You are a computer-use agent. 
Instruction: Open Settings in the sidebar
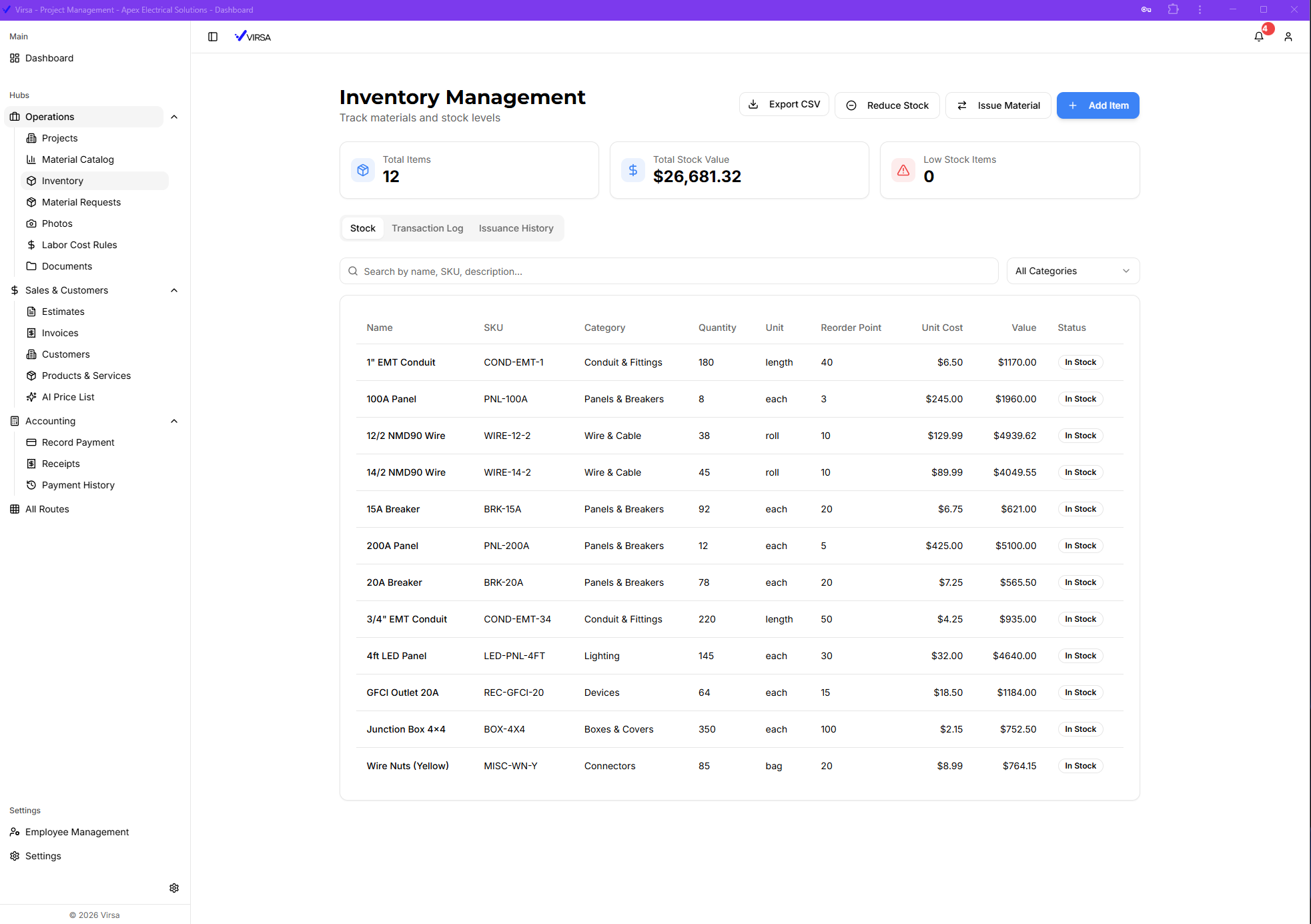[x=43, y=856]
